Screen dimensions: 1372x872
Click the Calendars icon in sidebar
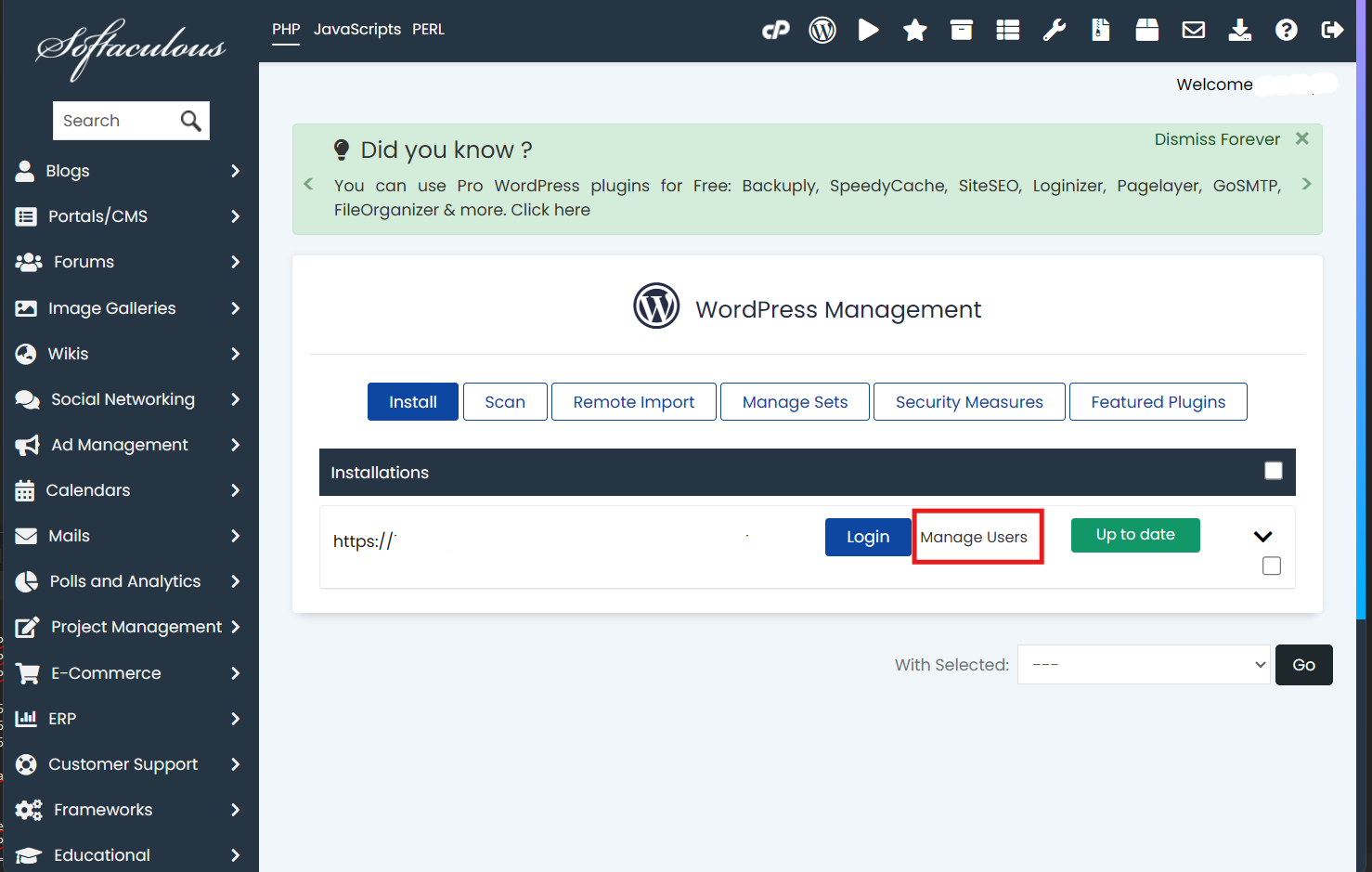25,490
